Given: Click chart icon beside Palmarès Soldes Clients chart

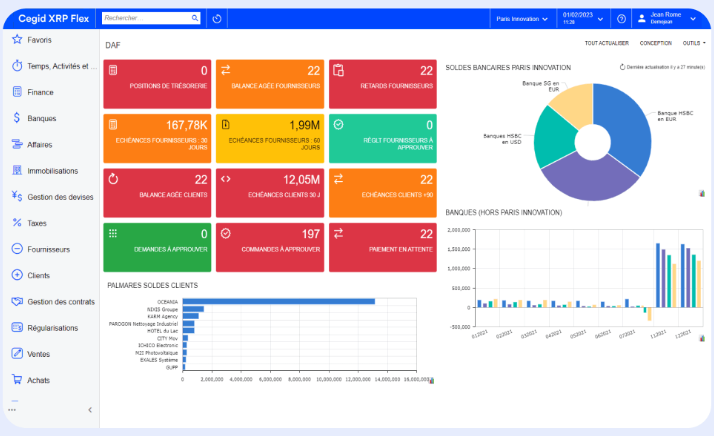Looking at the screenshot, I should pyautogui.click(x=431, y=380).
